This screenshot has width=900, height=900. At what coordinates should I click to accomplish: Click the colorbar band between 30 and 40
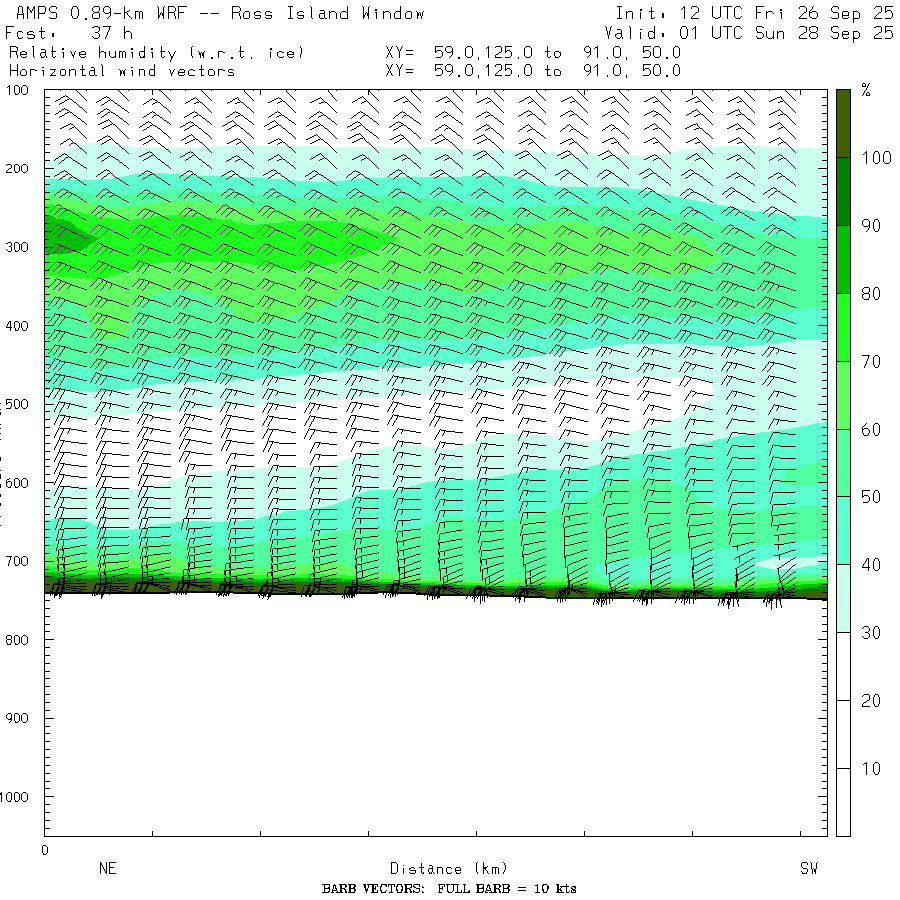843,598
